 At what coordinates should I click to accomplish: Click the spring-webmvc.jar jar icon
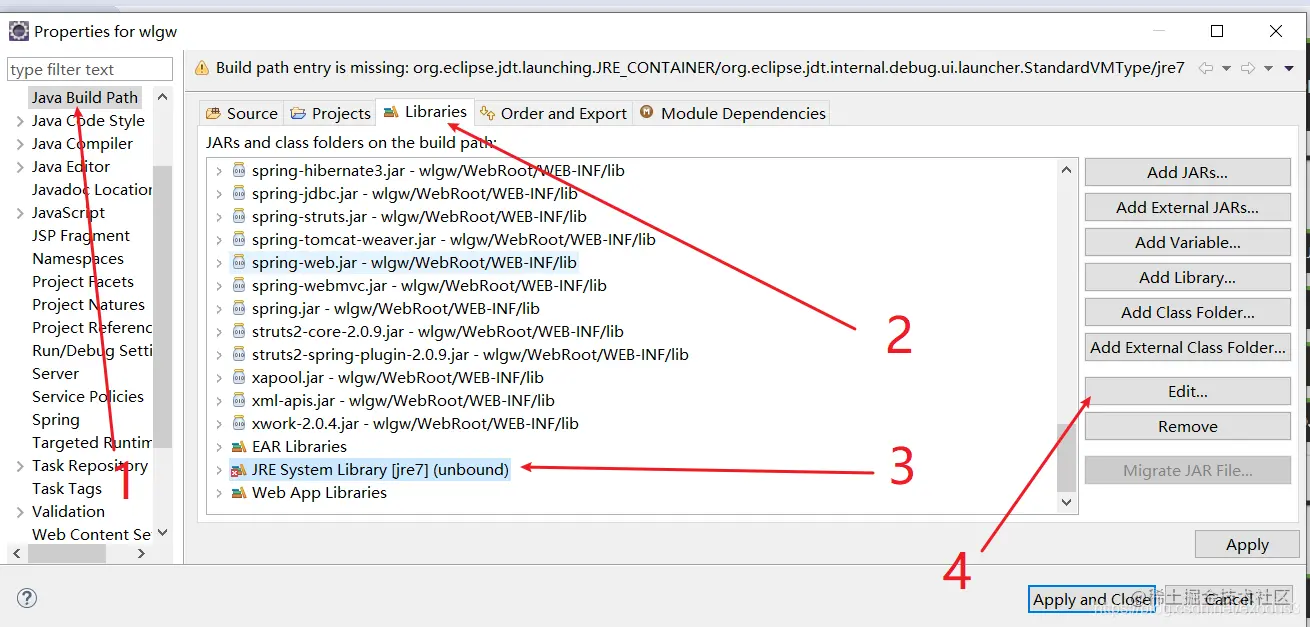239,285
